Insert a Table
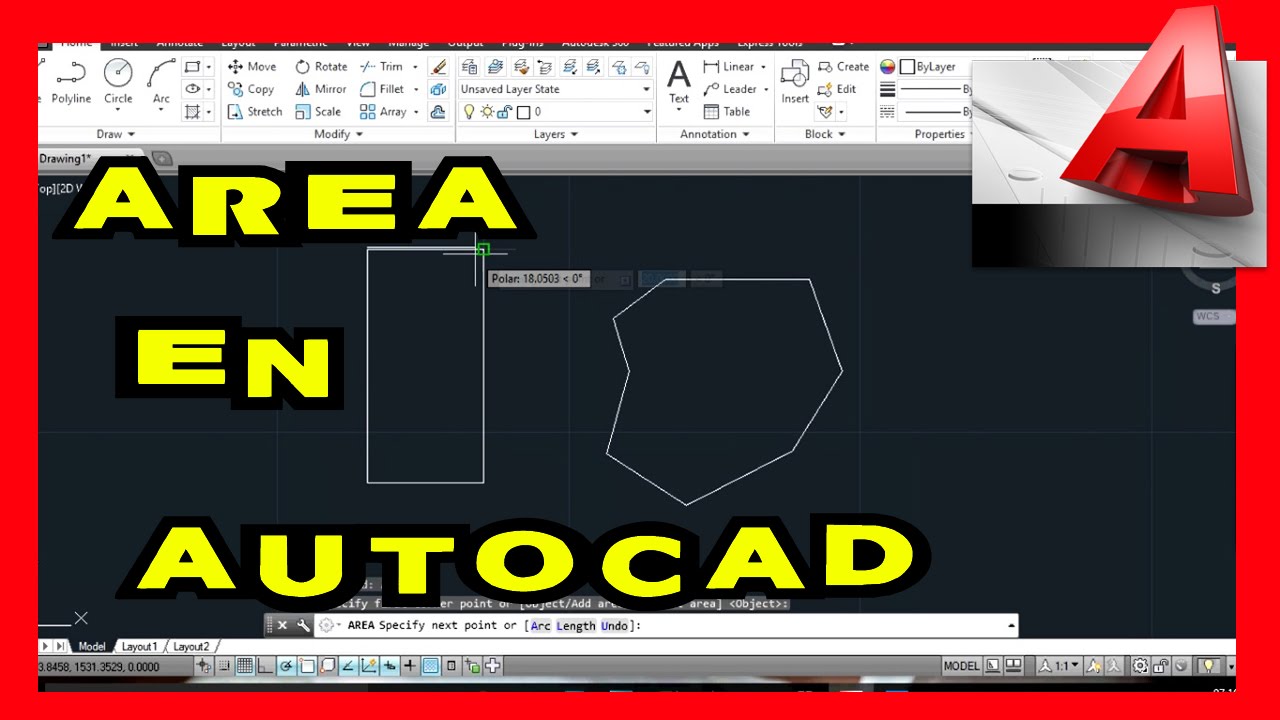This screenshot has height=720, width=1280. pyautogui.click(x=727, y=112)
